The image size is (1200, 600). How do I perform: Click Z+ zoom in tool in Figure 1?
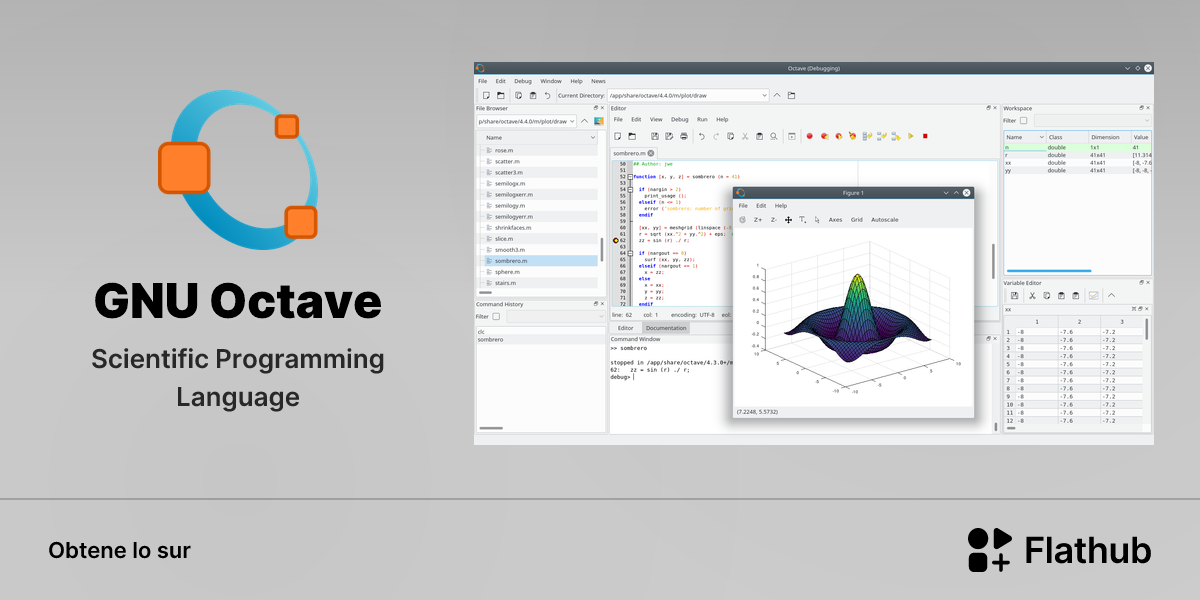[758, 219]
